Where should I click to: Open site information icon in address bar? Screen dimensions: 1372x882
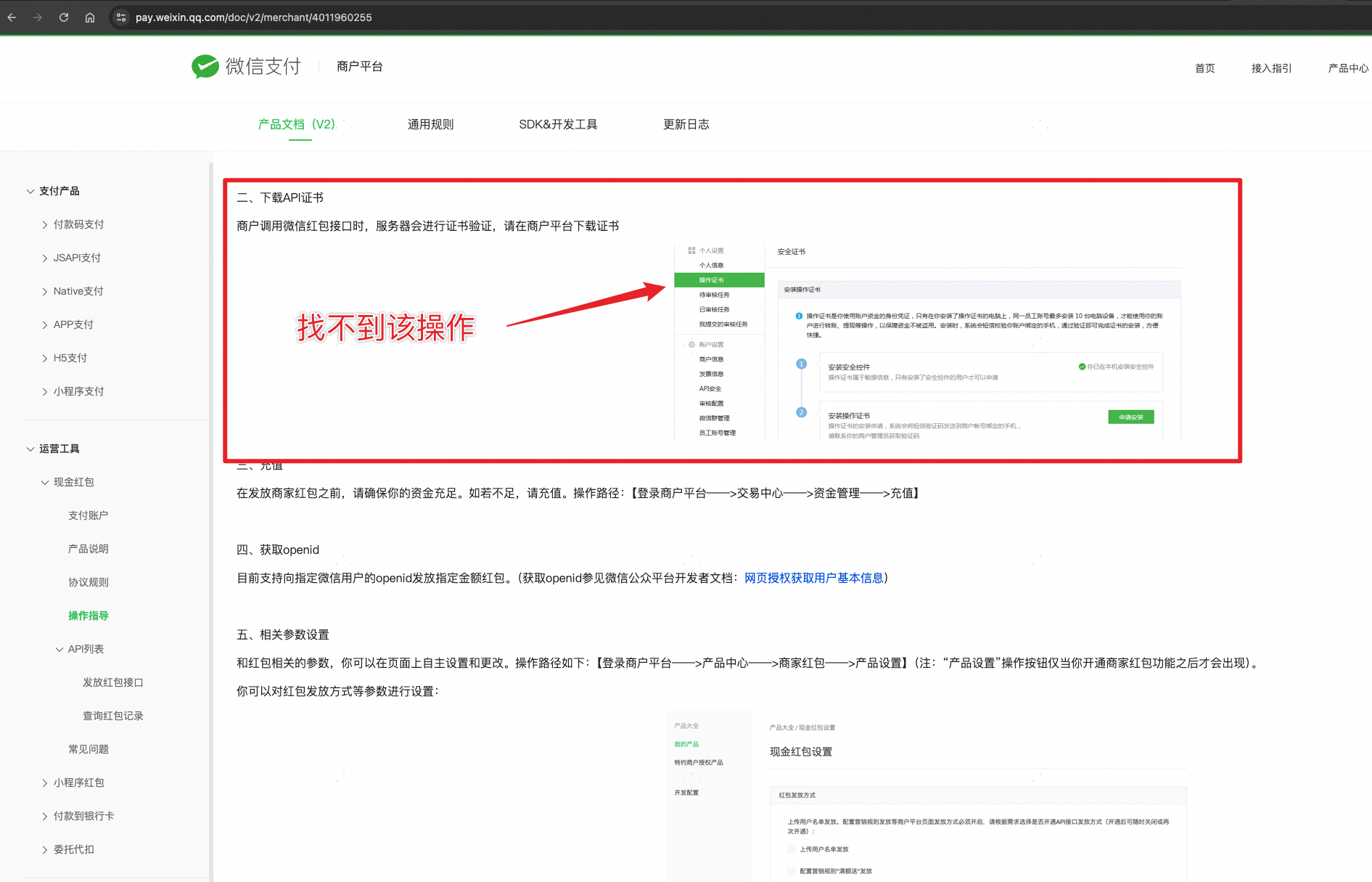[121, 17]
